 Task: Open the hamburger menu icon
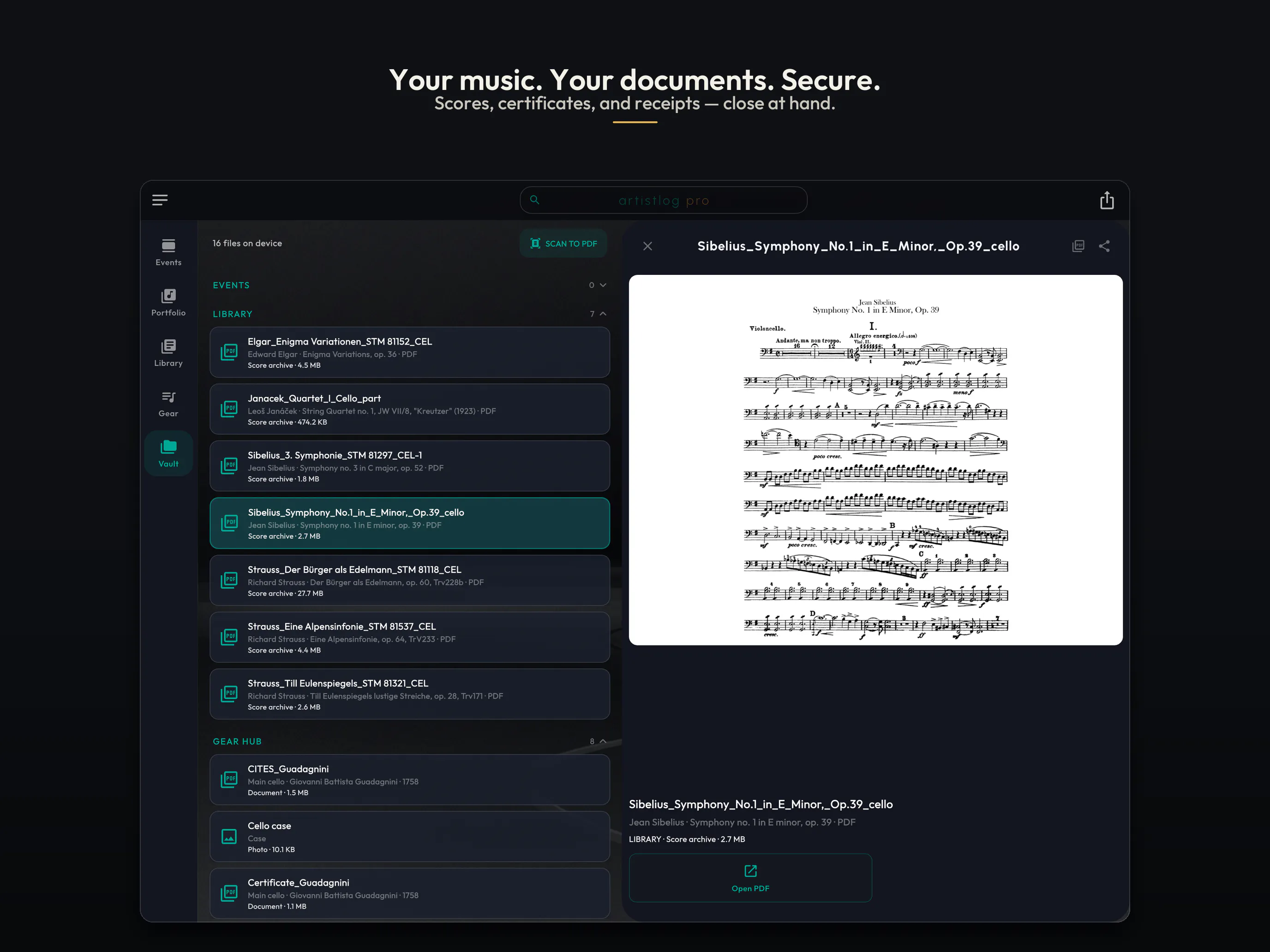tap(160, 200)
